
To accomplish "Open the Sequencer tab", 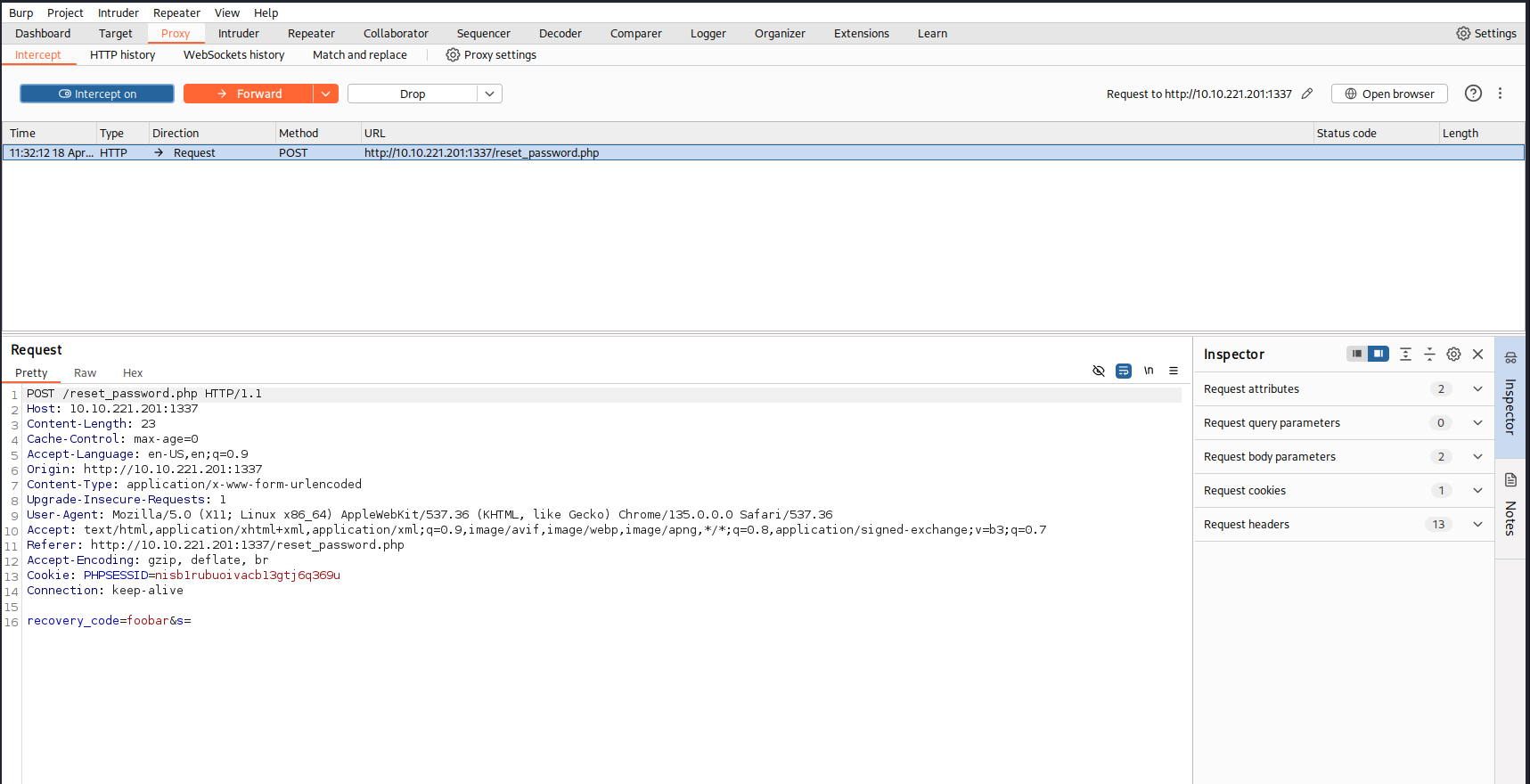I will pos(484,33).
